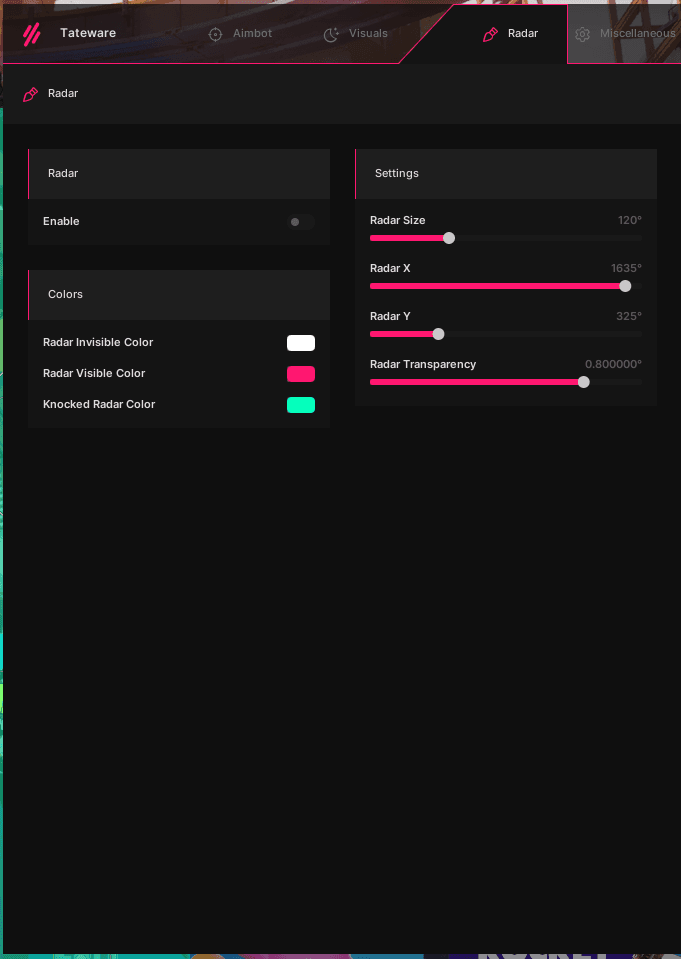Click the Radar Y slider handle
Viewport: 681px width, 959px height.
[x=438, y=334]
